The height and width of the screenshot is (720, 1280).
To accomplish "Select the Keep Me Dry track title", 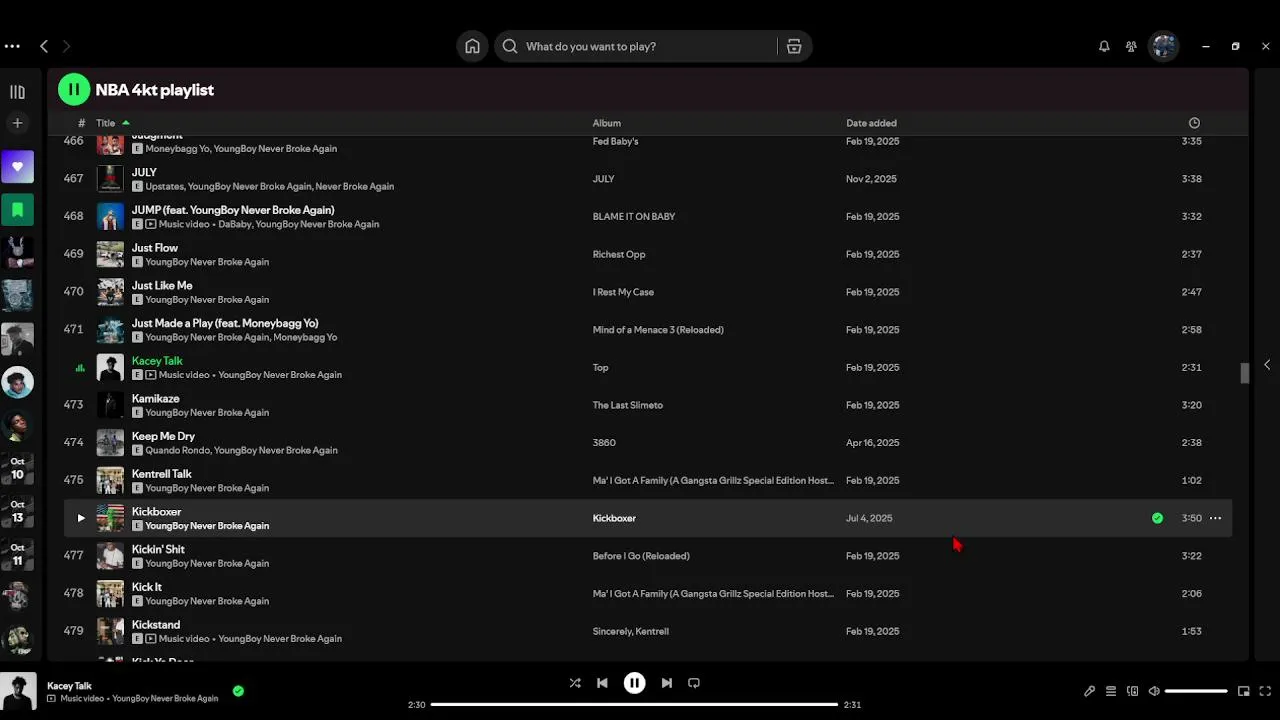I will click(x=163, y=436).
